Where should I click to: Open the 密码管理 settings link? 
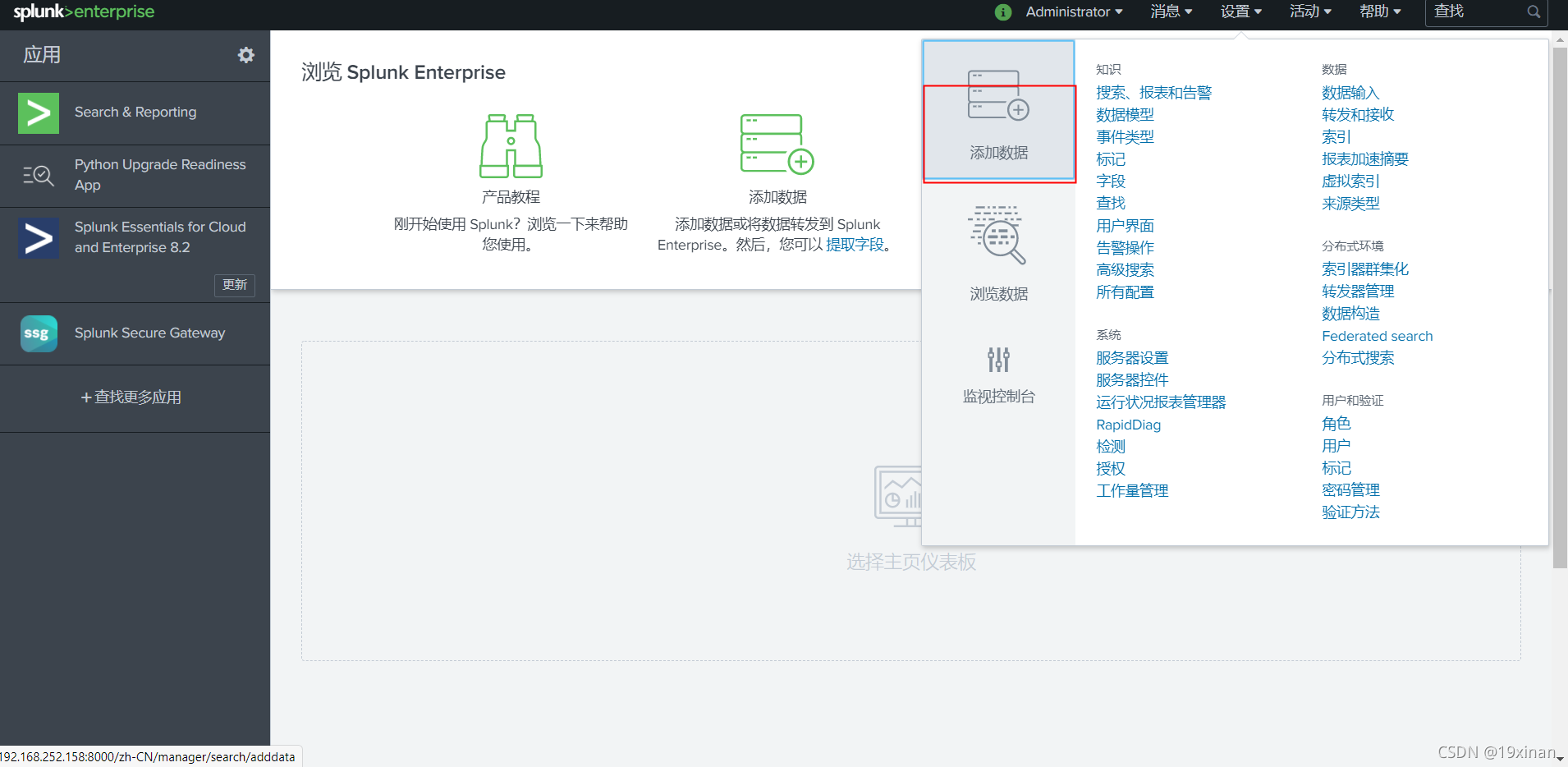point(1350,490)
